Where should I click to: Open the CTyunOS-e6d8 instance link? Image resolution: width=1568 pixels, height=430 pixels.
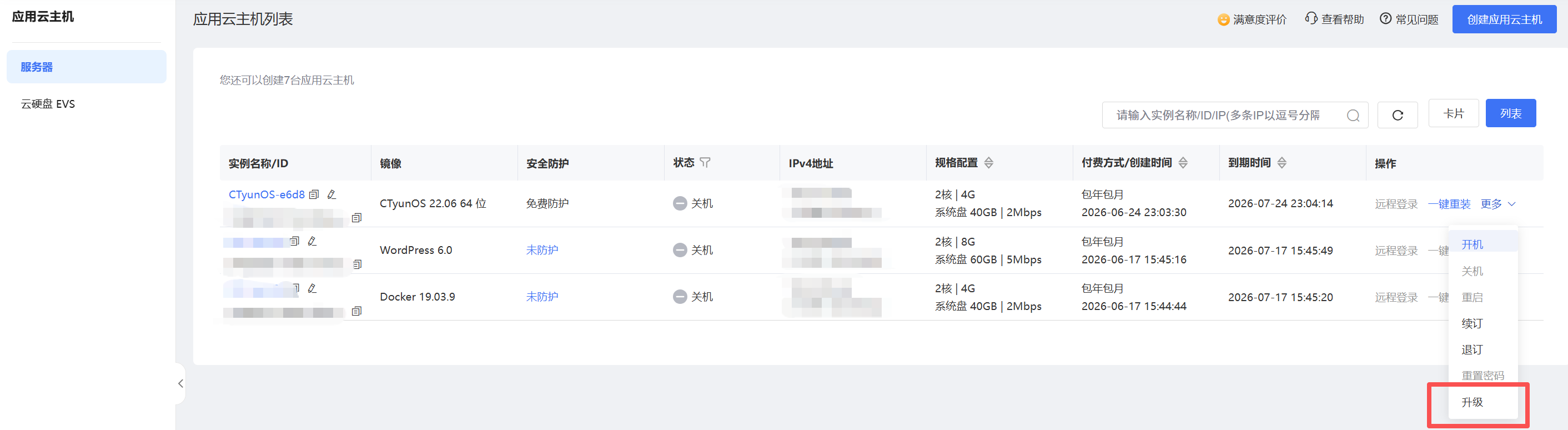[x=267, y=195]
